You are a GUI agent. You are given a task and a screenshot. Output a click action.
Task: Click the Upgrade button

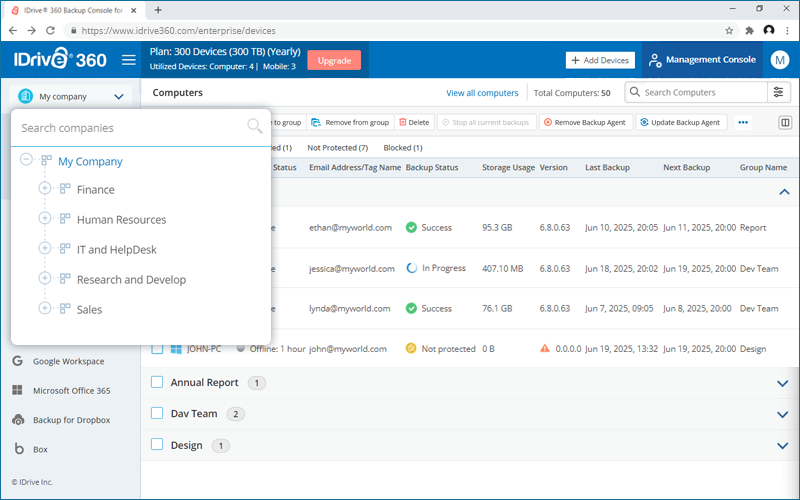coord(334,60)
